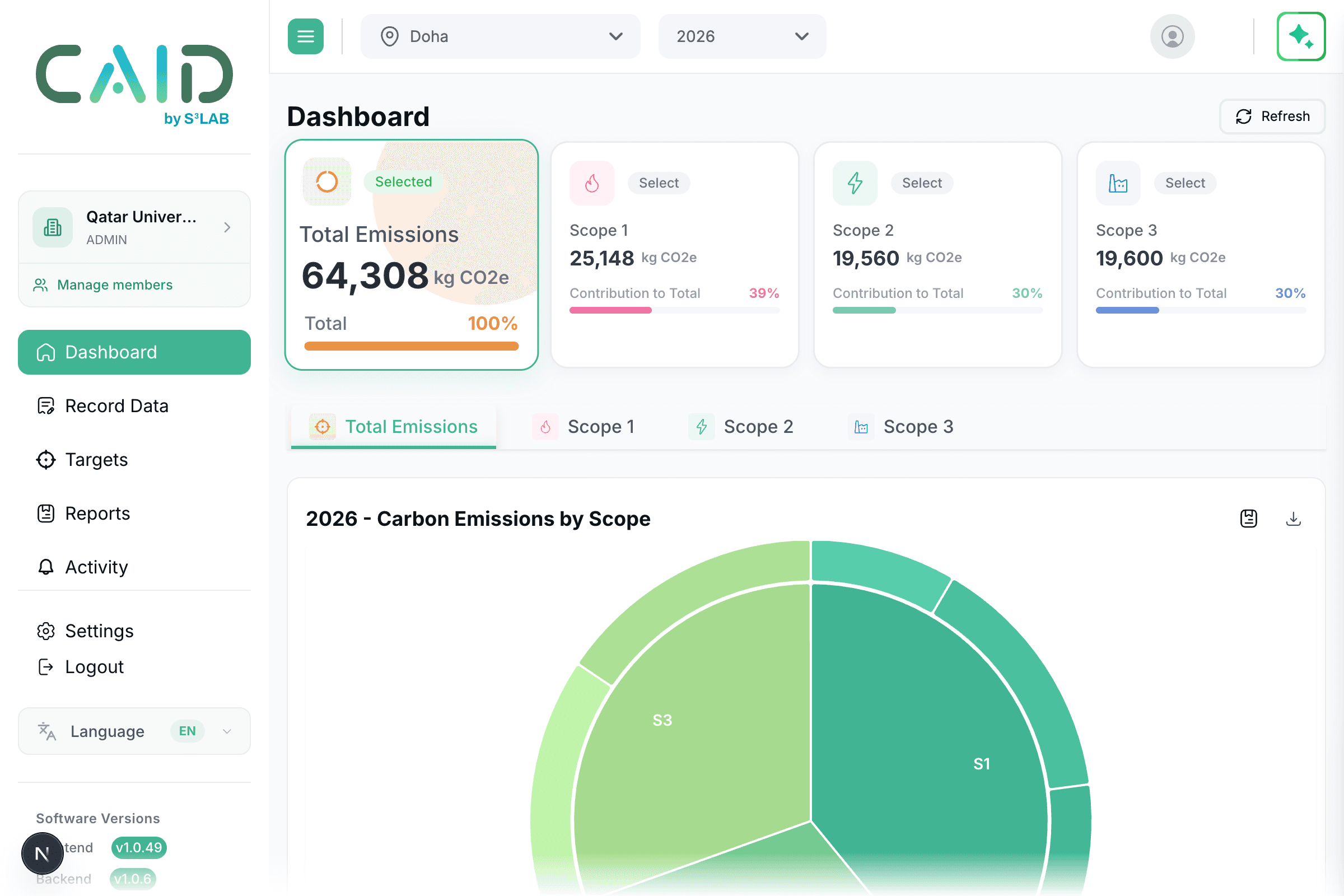Image resolution: width=1344 pixels, height=896 pixels.
Task: Select the Scope 1 card
Action: pyautogui.click(x=659, y=183)
